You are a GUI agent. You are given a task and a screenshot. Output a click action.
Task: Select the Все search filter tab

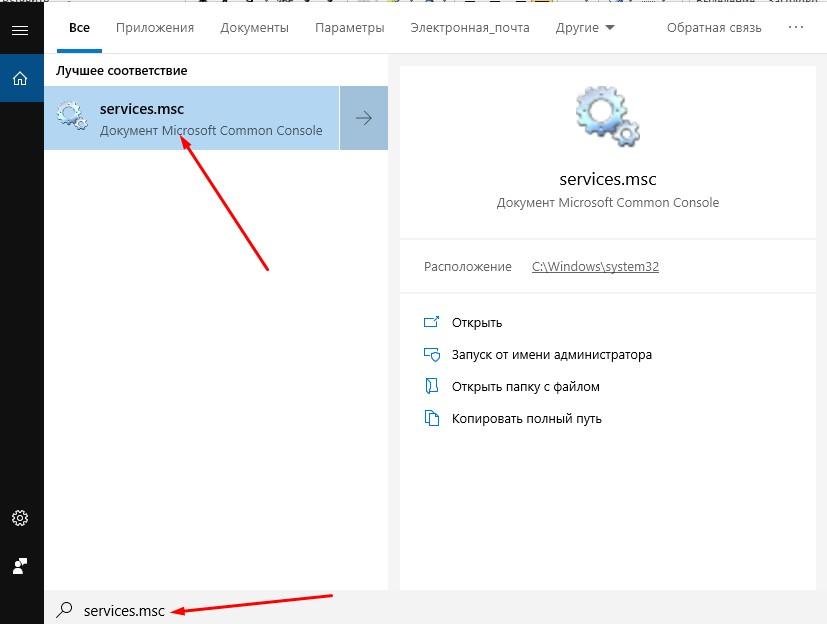click(x=79, y=27)
